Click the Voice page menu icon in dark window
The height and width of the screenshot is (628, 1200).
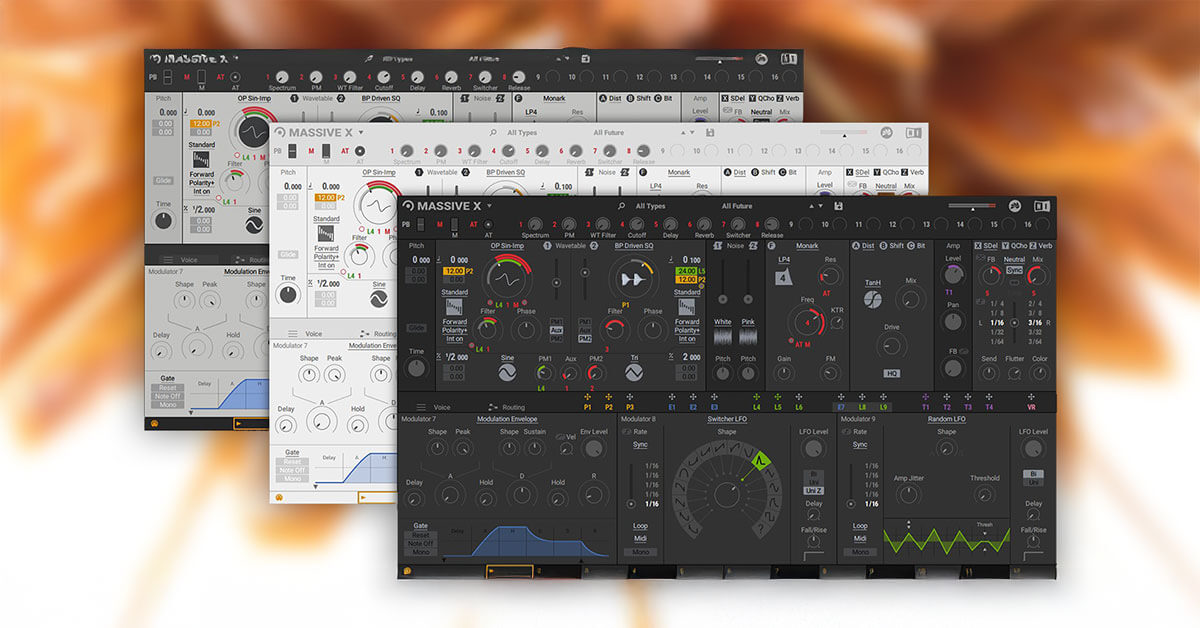[421, 407]
